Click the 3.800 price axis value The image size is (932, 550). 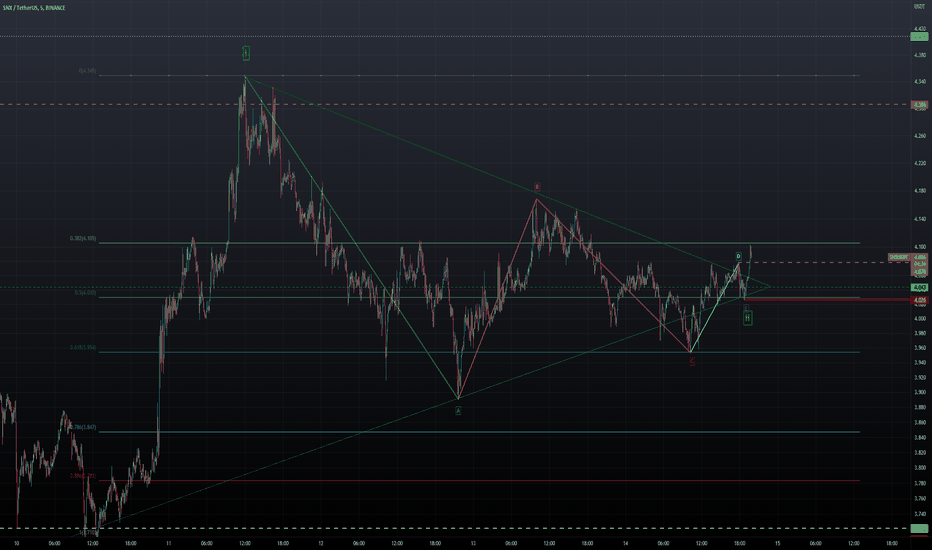[x=920, y=468]
